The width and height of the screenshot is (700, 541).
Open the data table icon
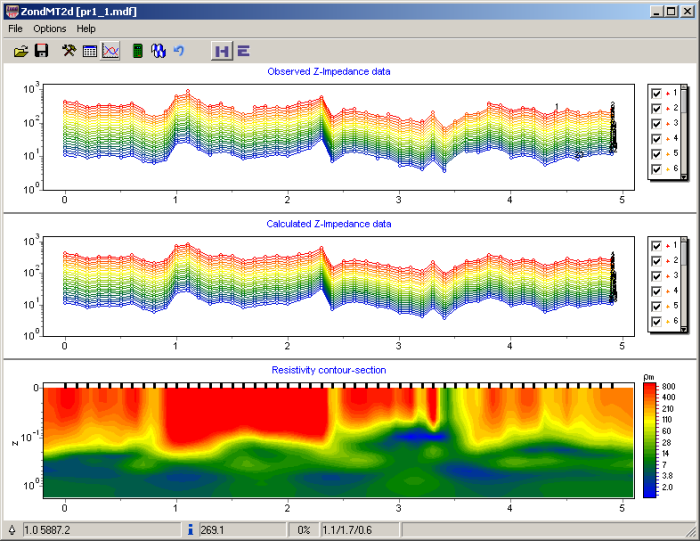coord(90,51)
